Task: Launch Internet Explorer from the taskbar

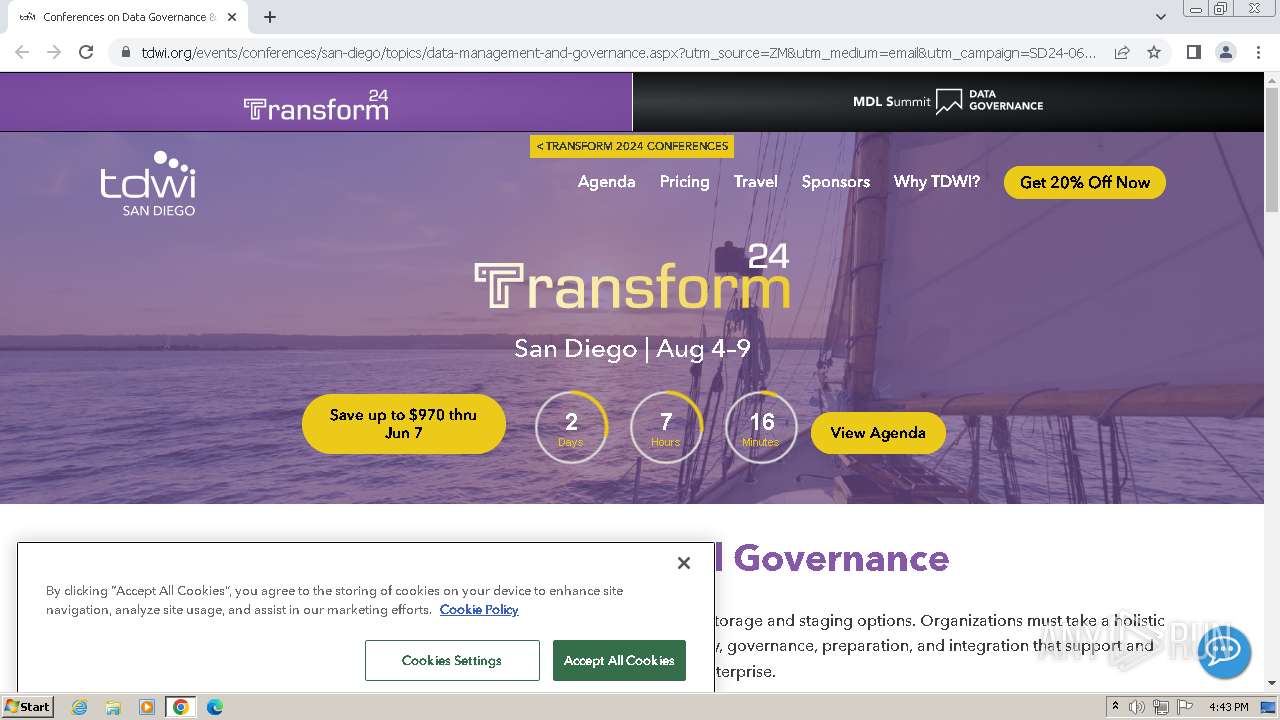Action: coord(79,707)
